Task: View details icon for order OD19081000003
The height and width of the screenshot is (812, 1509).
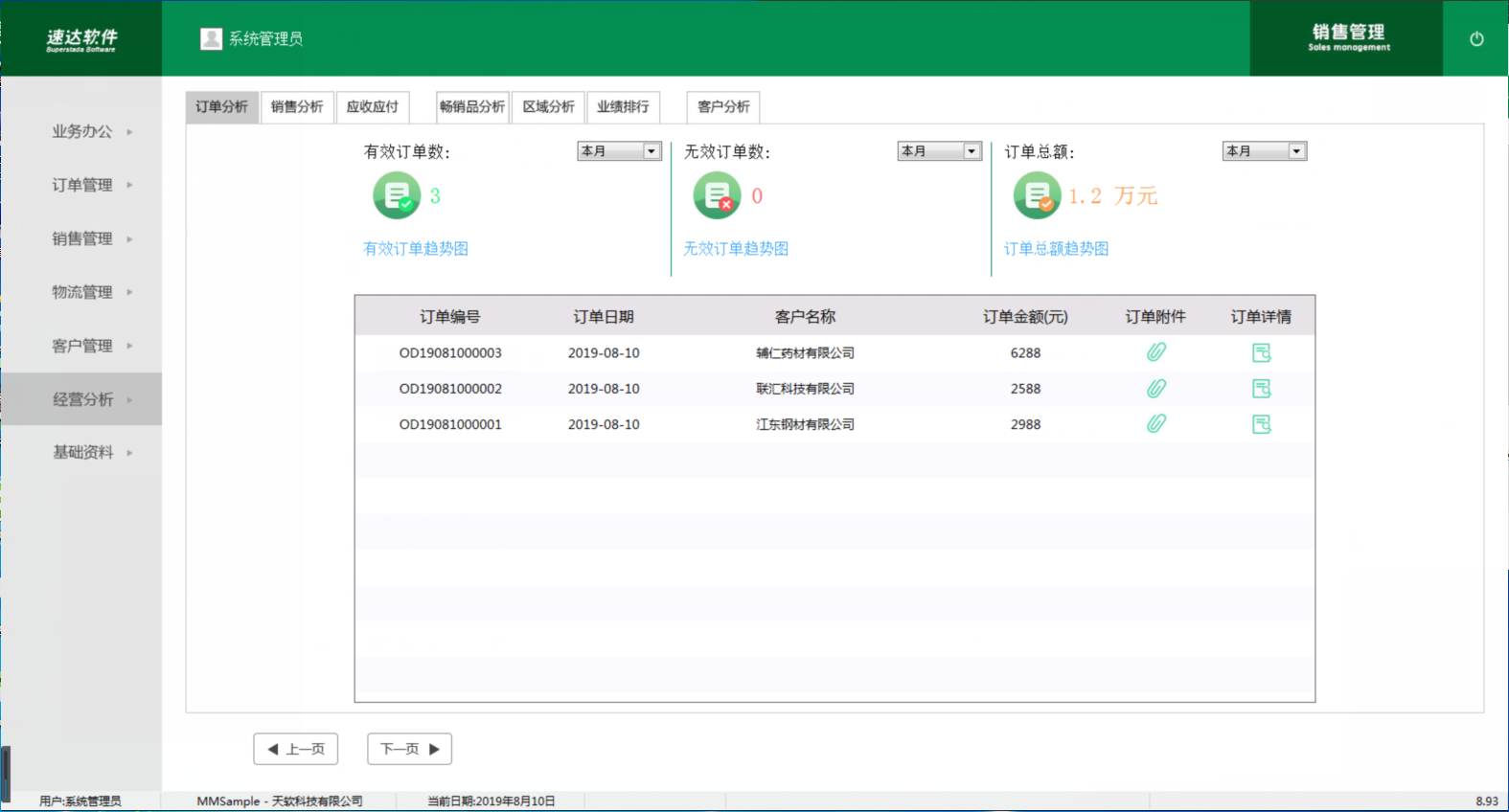Action: tap(1261, 352)
